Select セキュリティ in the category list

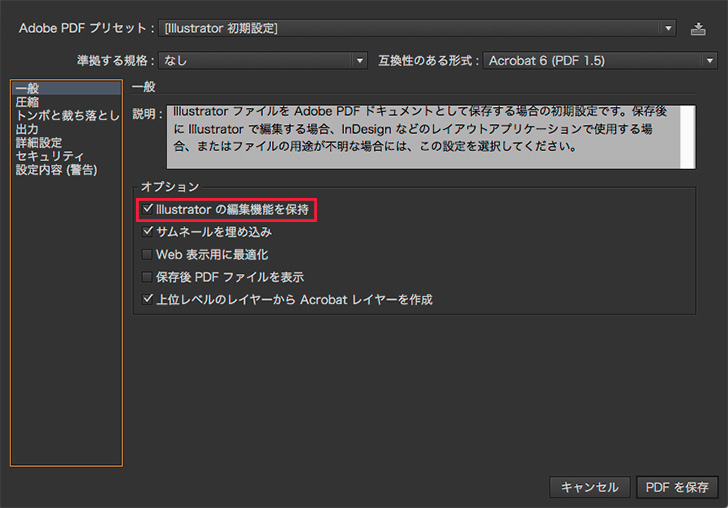[67, 156]
